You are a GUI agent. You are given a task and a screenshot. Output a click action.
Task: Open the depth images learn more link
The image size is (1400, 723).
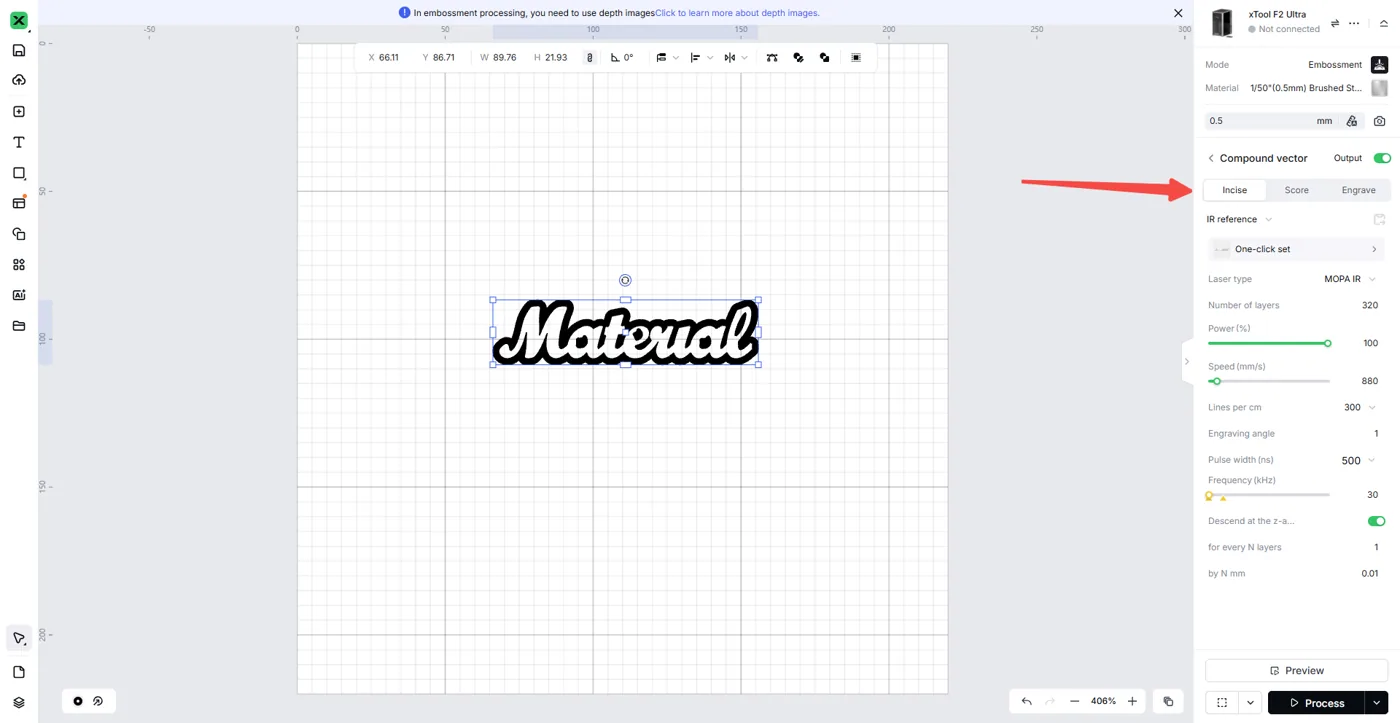click(x=737, y=13)
